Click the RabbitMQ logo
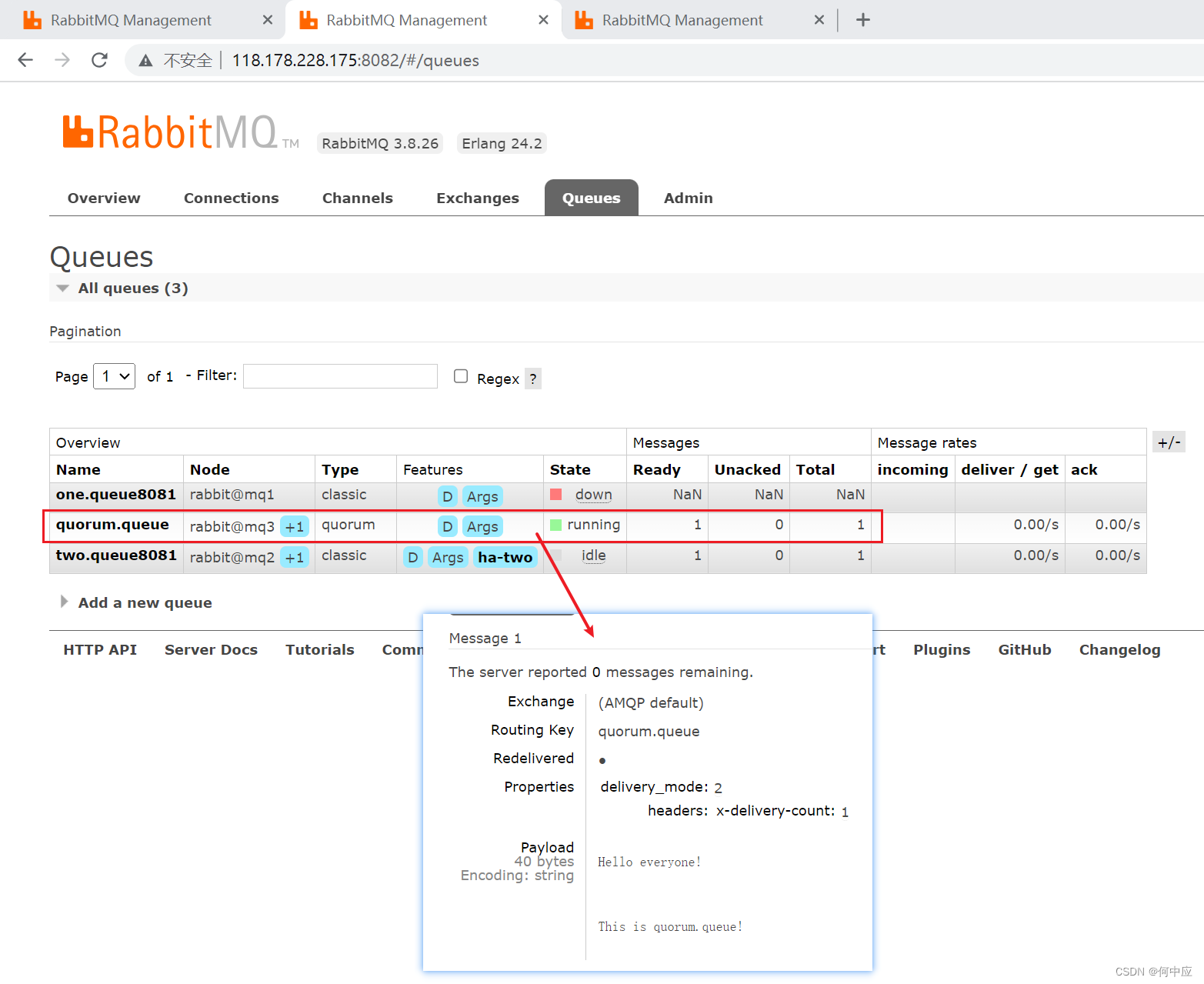The image size is (1204, 984). pyautogui.click(x=179, y=132)
